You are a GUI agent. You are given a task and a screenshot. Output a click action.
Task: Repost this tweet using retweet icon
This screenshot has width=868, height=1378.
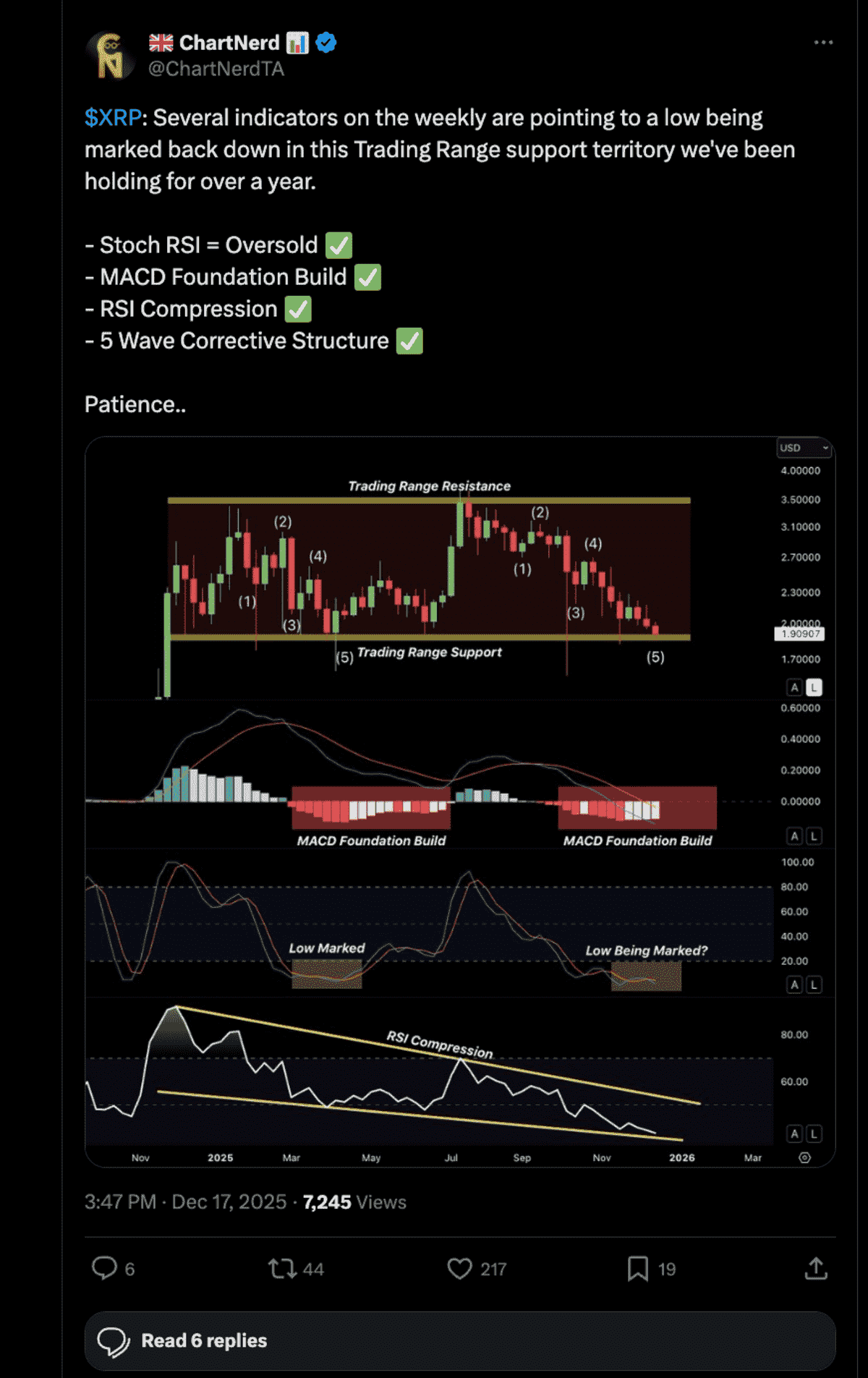click(x=281, y=1268)
